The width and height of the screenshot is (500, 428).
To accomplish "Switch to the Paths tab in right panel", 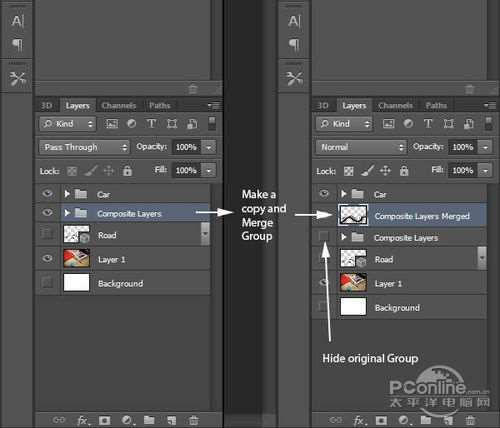I will [436, 106].
